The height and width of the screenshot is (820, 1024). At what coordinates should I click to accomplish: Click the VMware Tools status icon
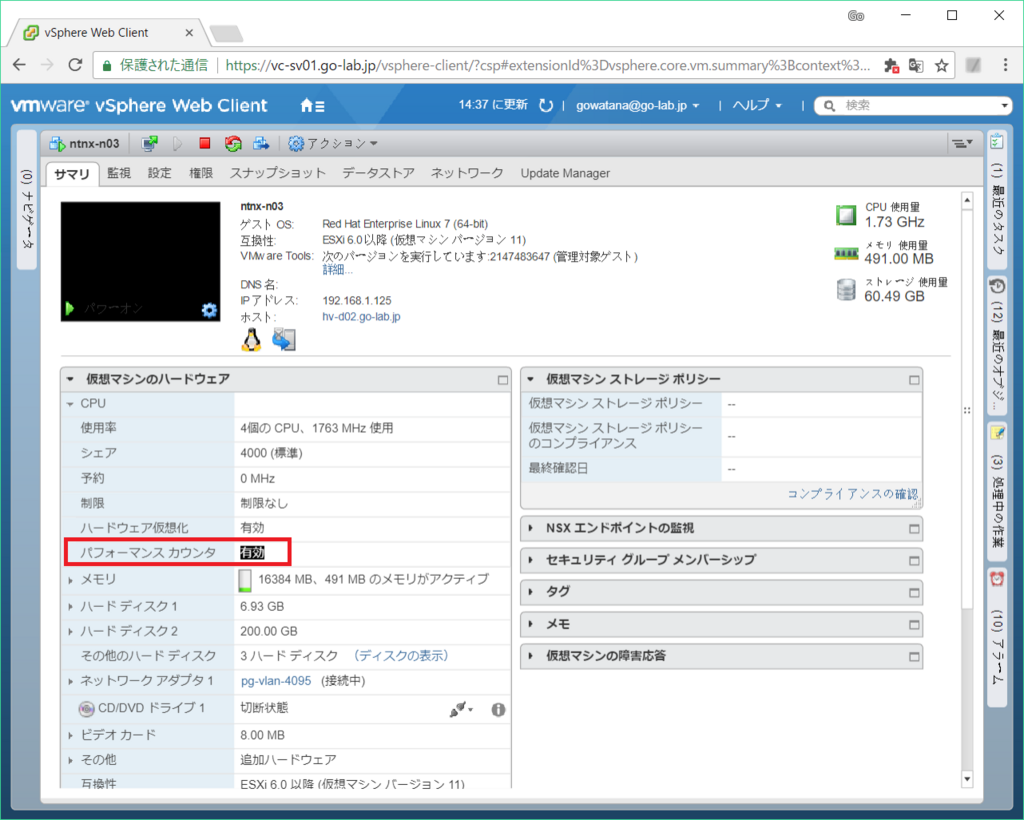[x=284, y=339]
